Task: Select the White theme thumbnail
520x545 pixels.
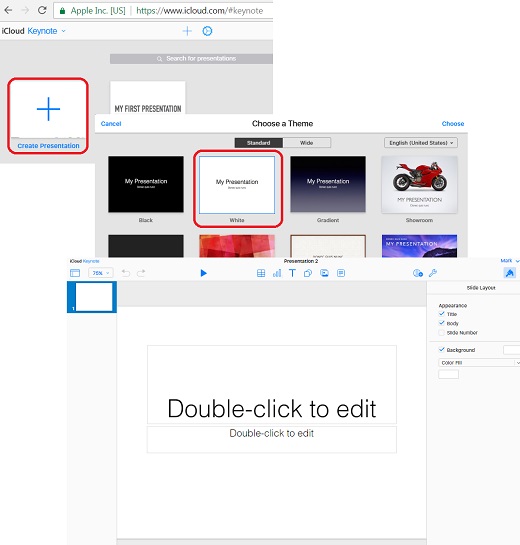Action: pos(237,185)
